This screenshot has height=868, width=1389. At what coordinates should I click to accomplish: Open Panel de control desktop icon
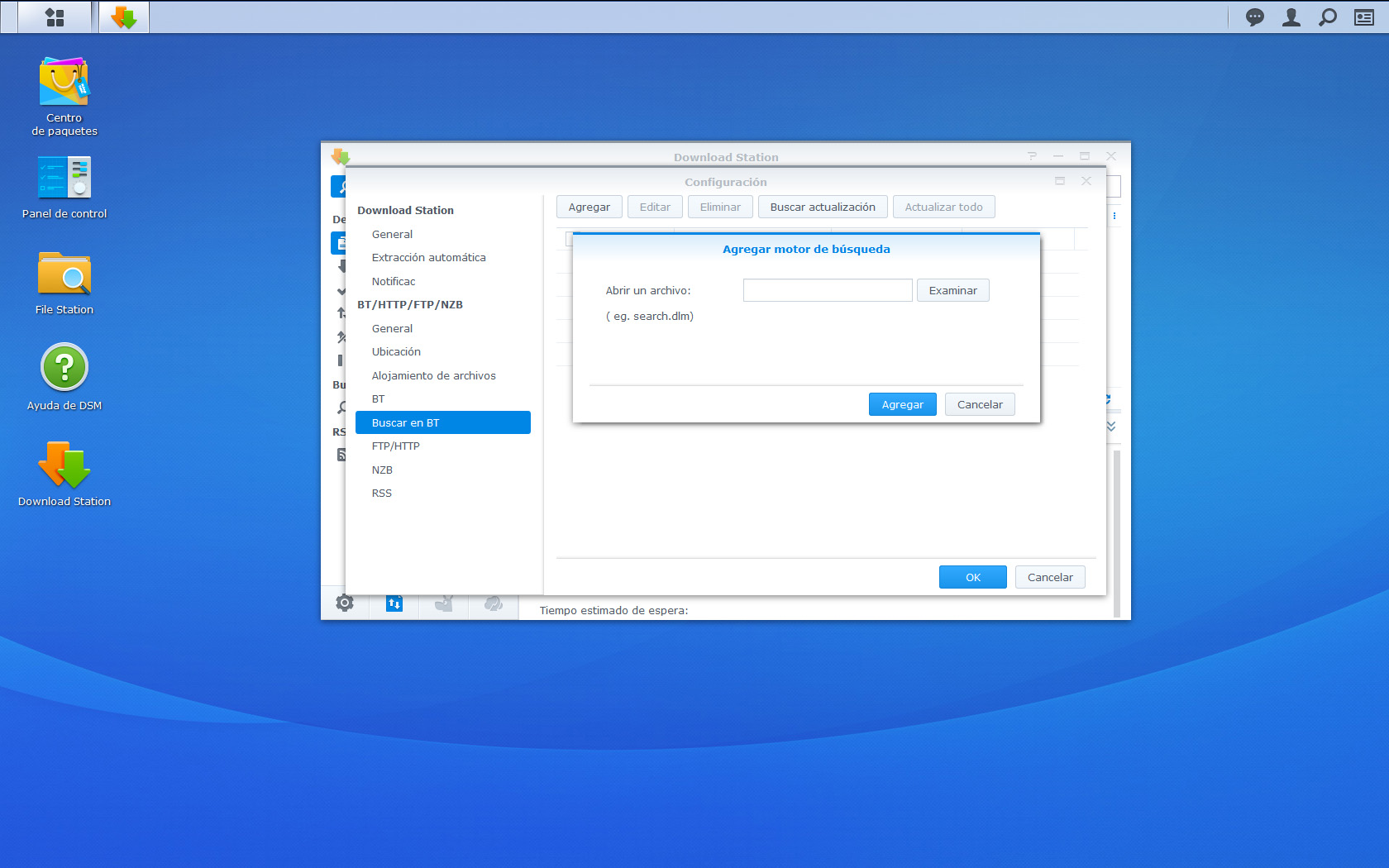point(64,188)
